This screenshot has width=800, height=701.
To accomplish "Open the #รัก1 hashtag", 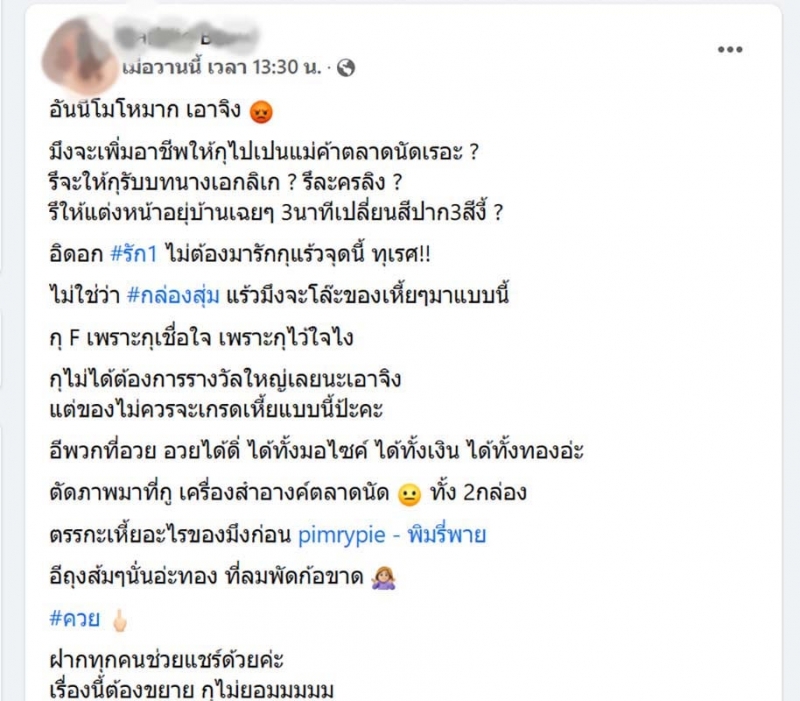I will click(x=134, y=254).
